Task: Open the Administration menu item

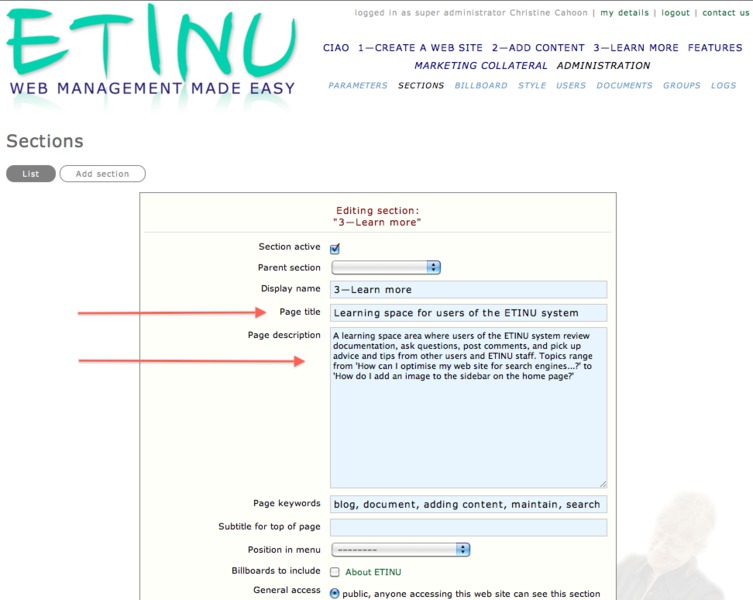Action: pyautogui.click(x=603, y=66)
